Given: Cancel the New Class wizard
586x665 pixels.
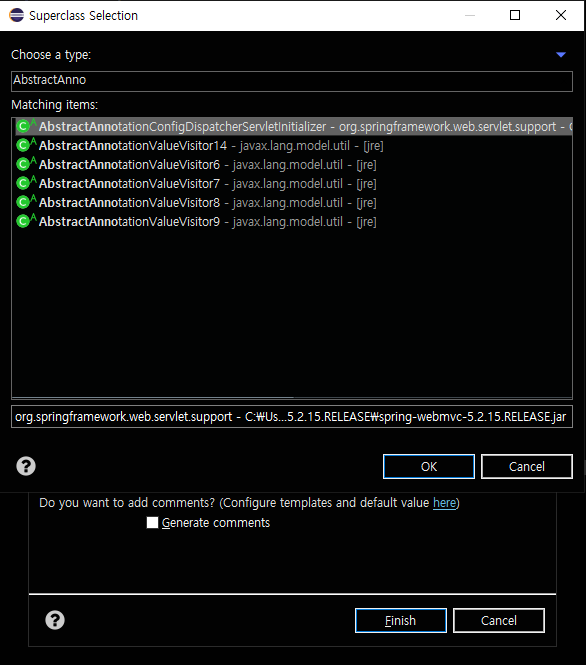Looking at the screenshot, I should click(x=499, y=620).
